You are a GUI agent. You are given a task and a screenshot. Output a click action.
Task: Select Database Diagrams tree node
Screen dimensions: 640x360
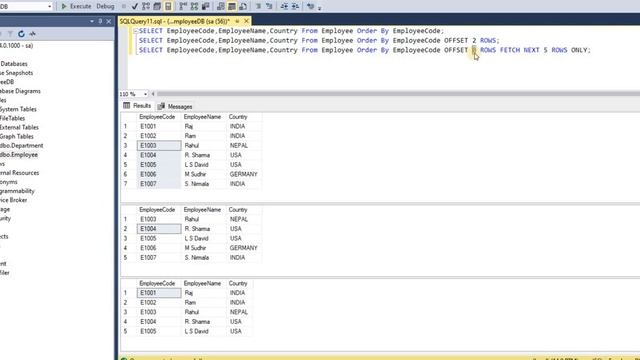20,91
